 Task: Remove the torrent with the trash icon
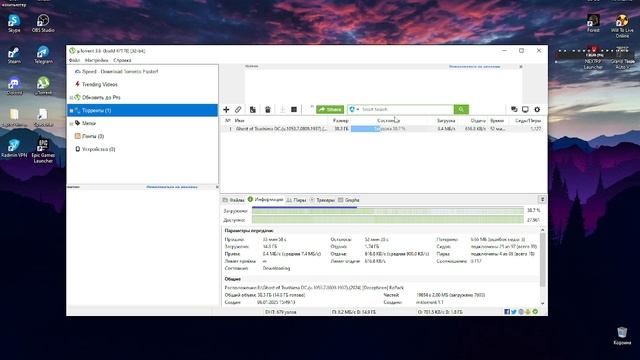(268, 109)
